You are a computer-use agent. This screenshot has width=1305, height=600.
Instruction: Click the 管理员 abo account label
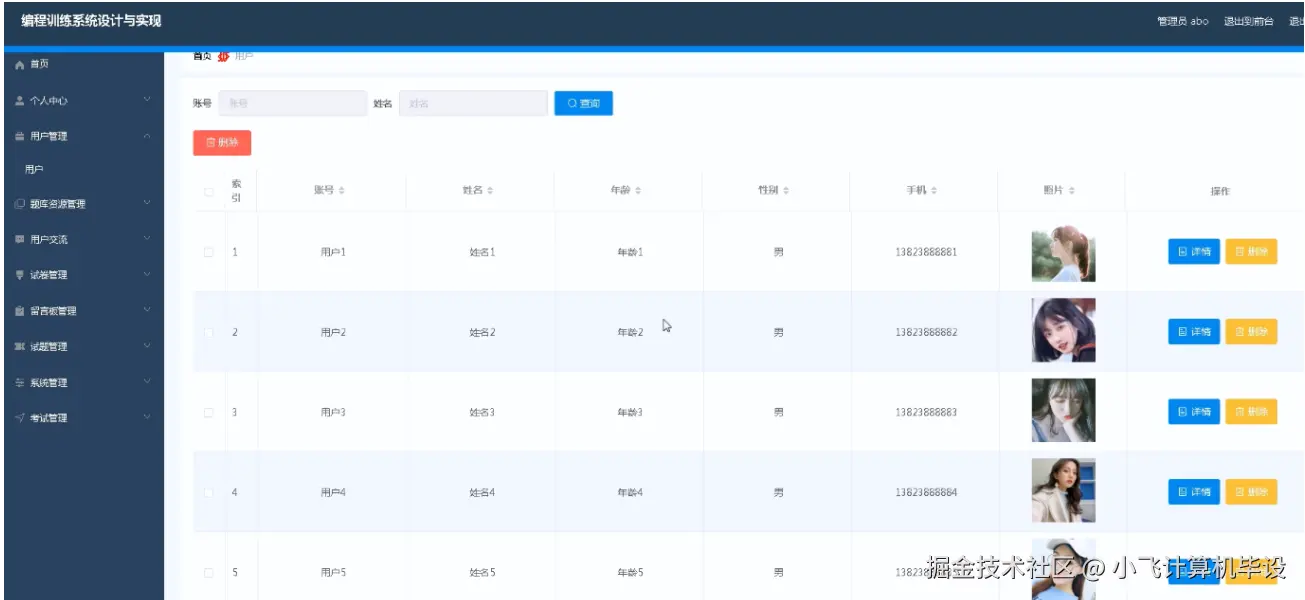coord(1182,21)
